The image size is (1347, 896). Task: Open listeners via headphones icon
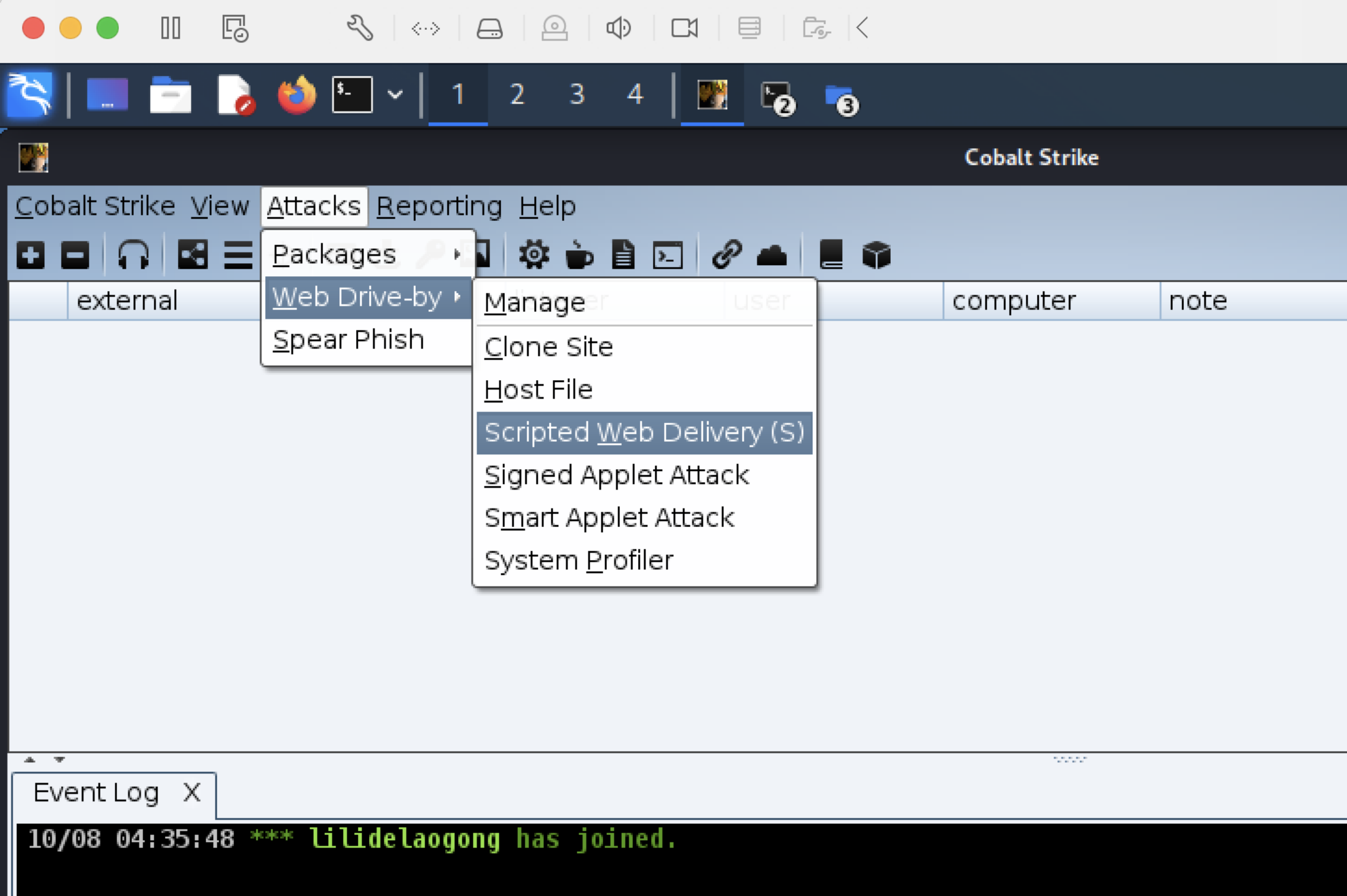[133, 255]
